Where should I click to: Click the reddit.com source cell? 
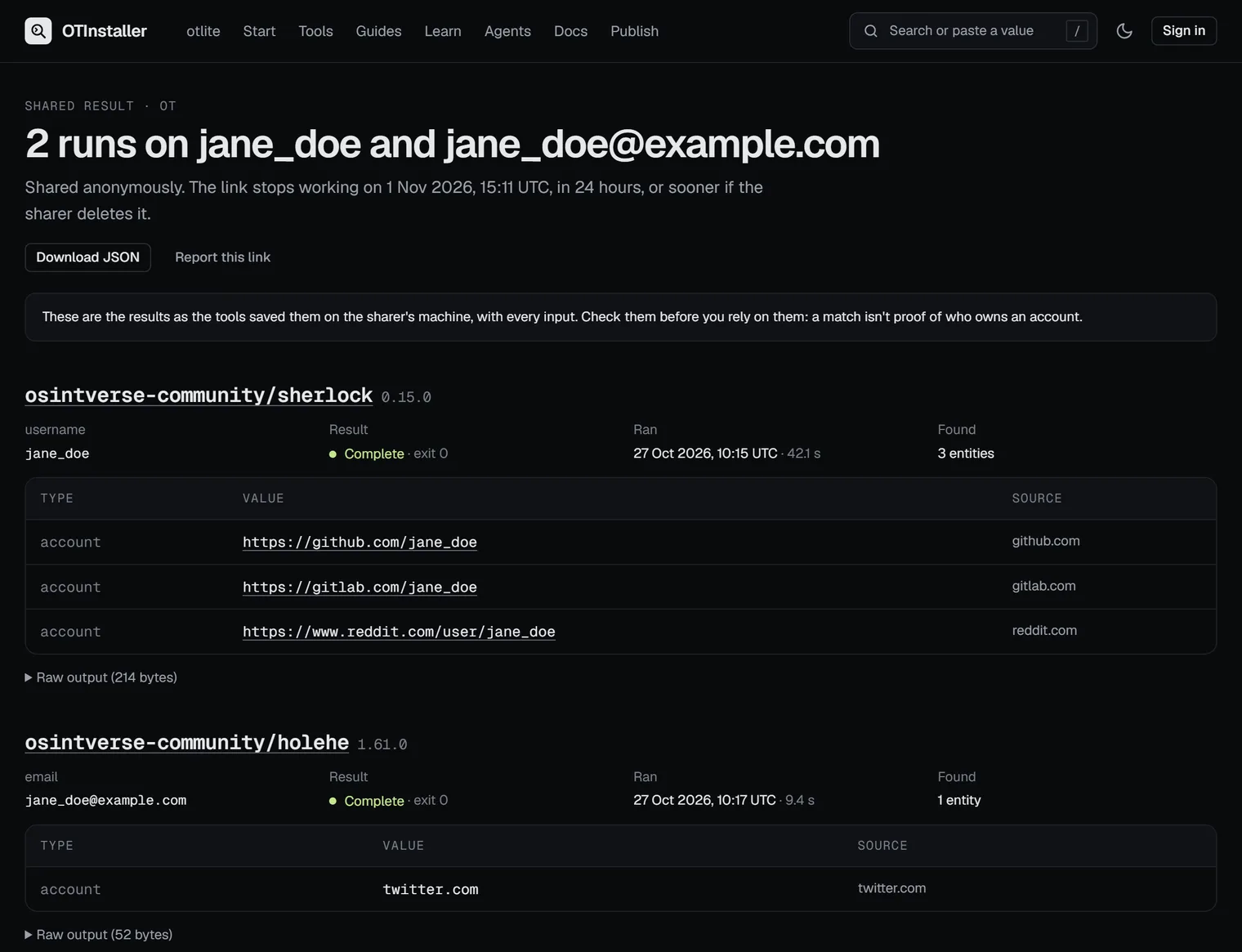pyautogui.click(x=1044, y=630)
